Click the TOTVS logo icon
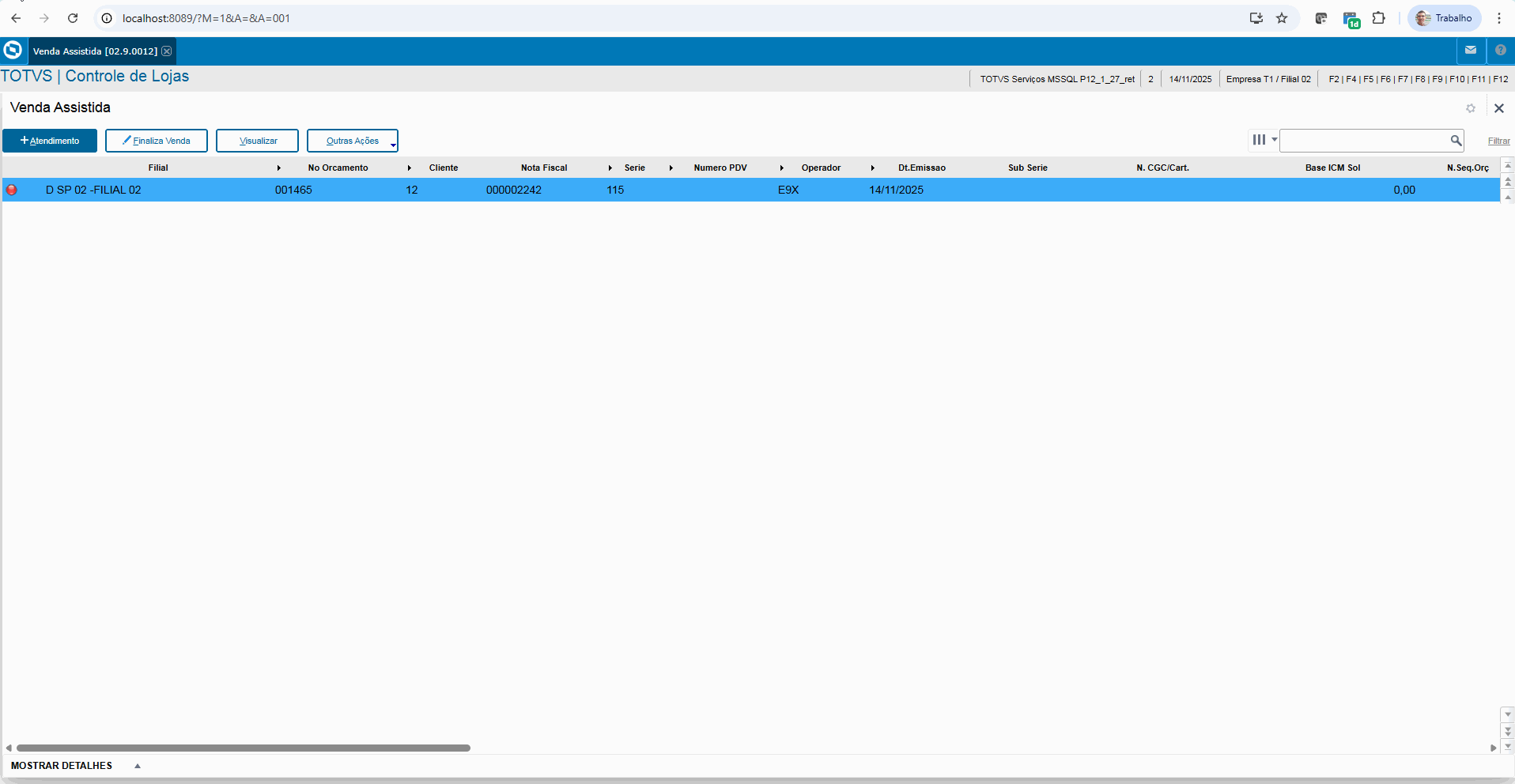Viewport: 1515px width, 784px height. [x=13, y=51]
